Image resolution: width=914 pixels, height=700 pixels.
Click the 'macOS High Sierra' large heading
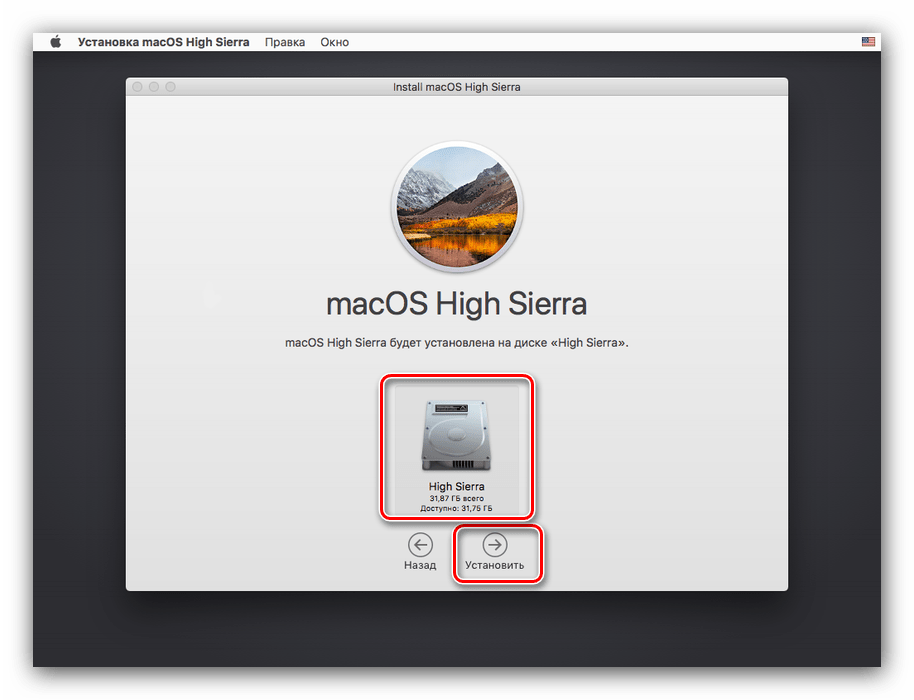click(456, 304)
